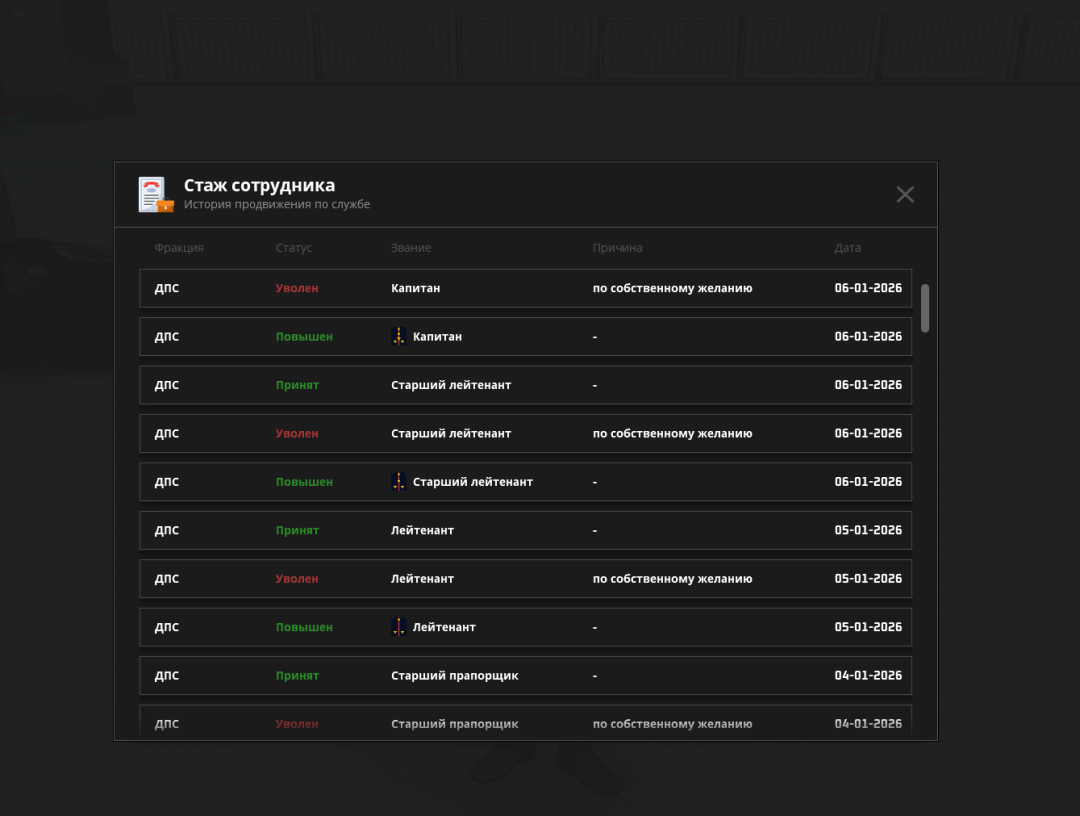Close the Стаж сотрудника dialog

click(x=905, y=194)
